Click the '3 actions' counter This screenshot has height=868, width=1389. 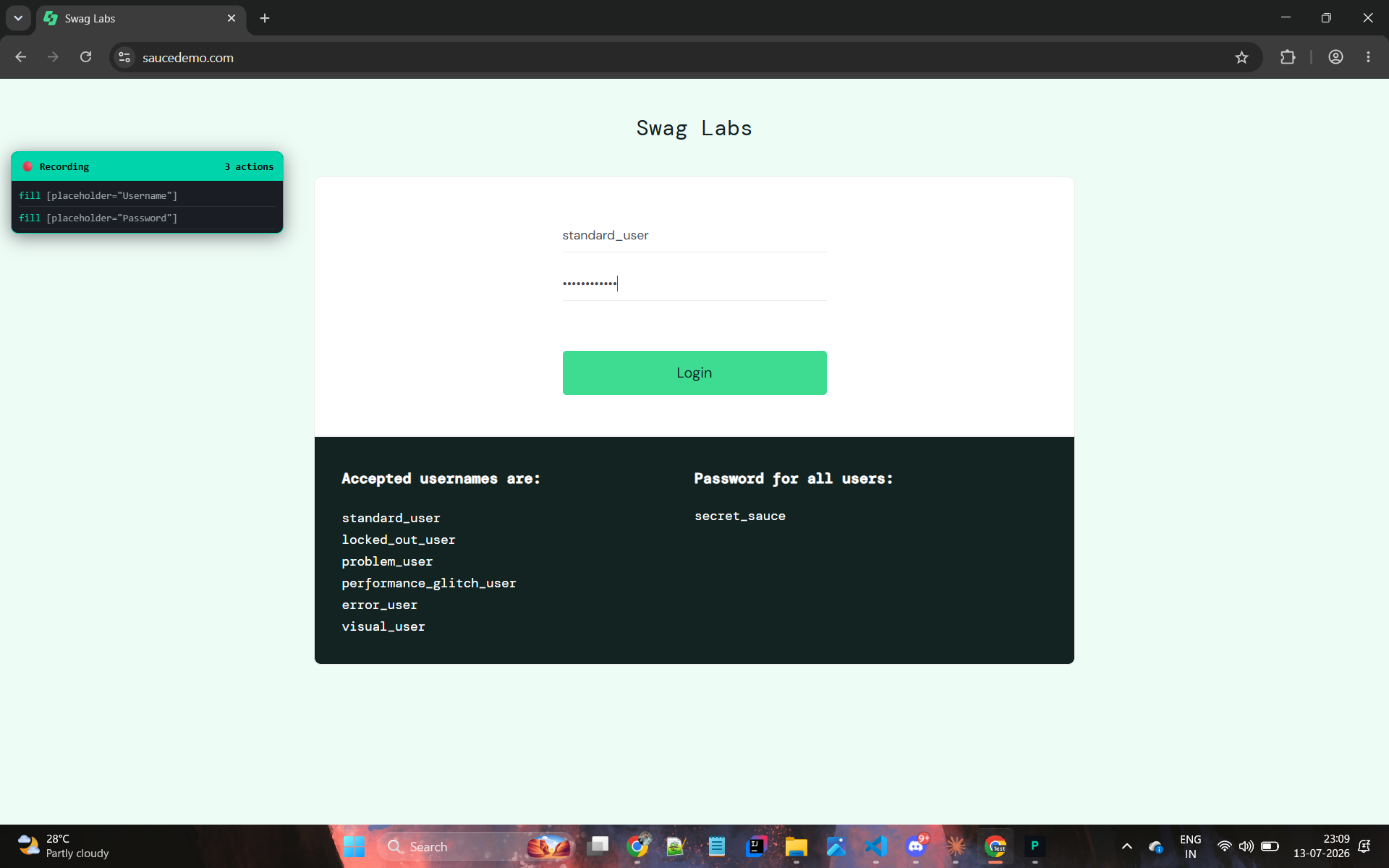(x=249, y=166)
